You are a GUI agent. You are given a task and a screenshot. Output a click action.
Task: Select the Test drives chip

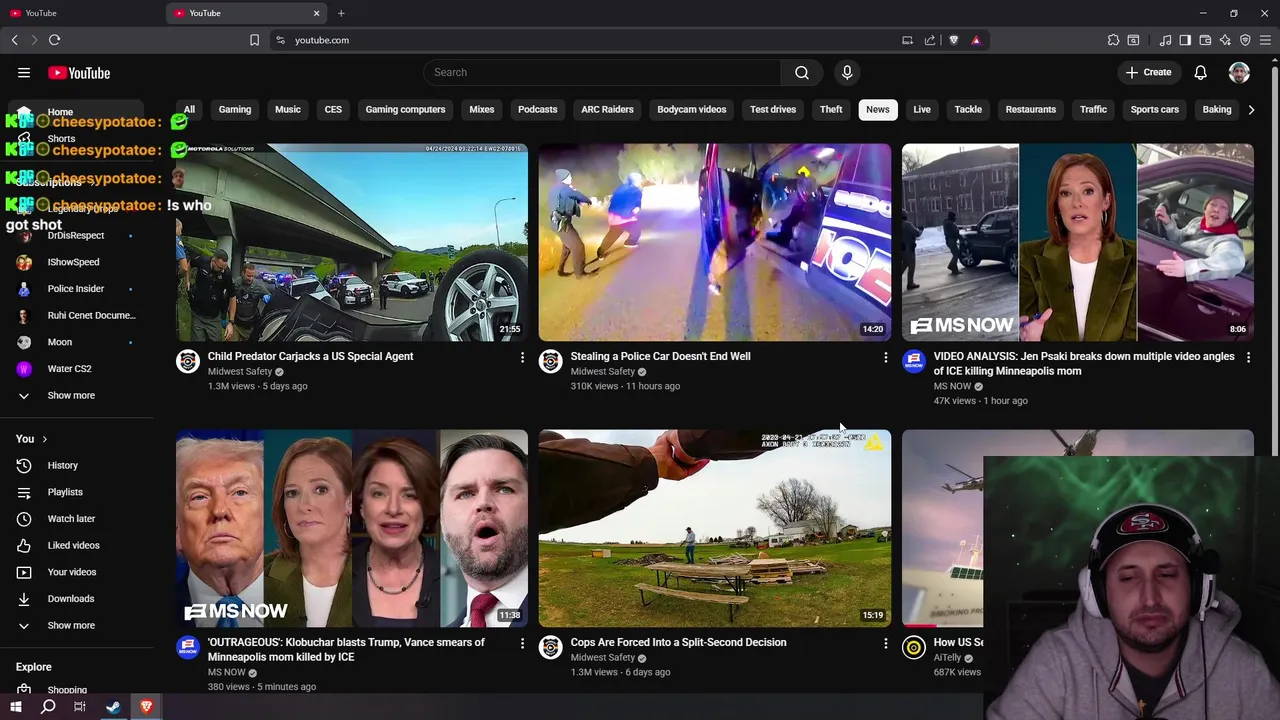(x=773, y=109)
